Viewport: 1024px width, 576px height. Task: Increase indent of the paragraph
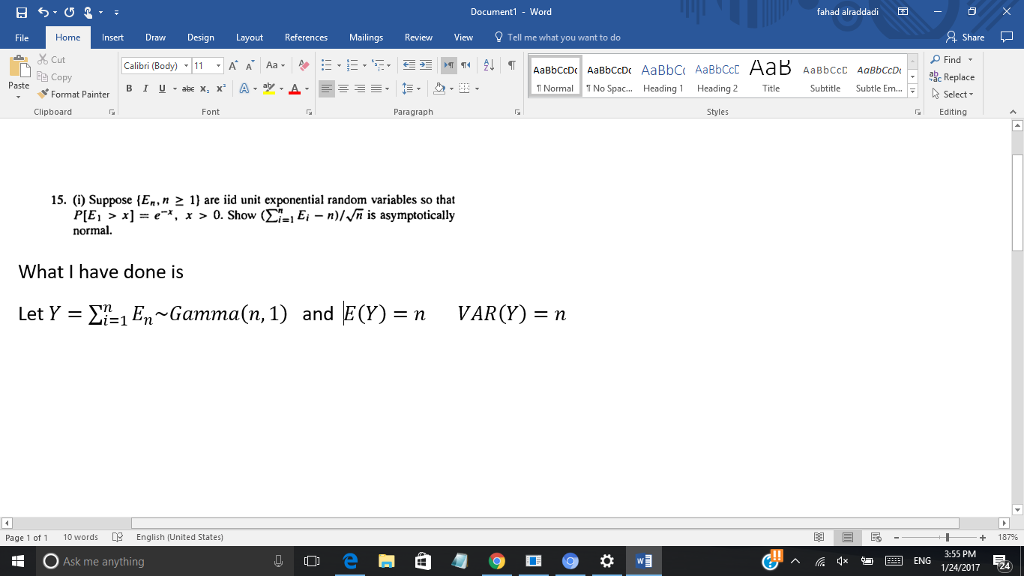click(424, 64)
